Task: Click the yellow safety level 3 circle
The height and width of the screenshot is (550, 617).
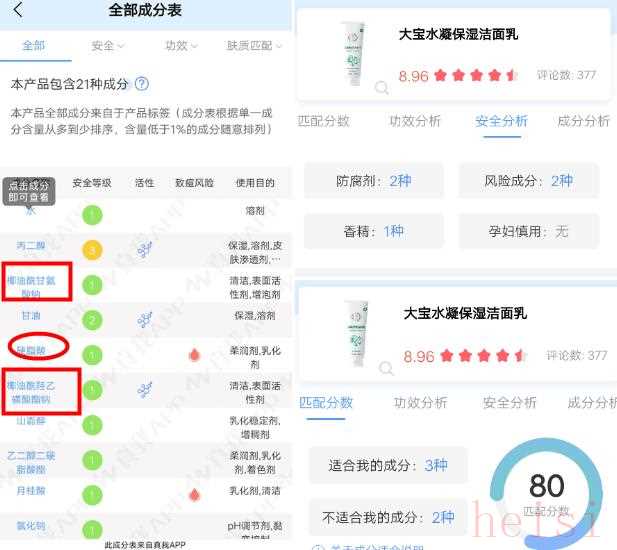Action: click(92, 250)
